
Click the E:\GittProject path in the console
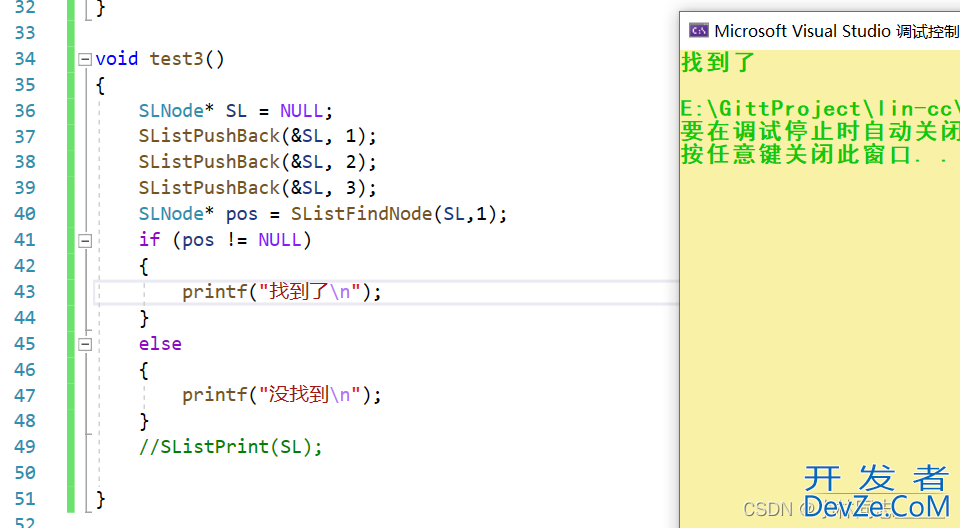click(820, 108)
